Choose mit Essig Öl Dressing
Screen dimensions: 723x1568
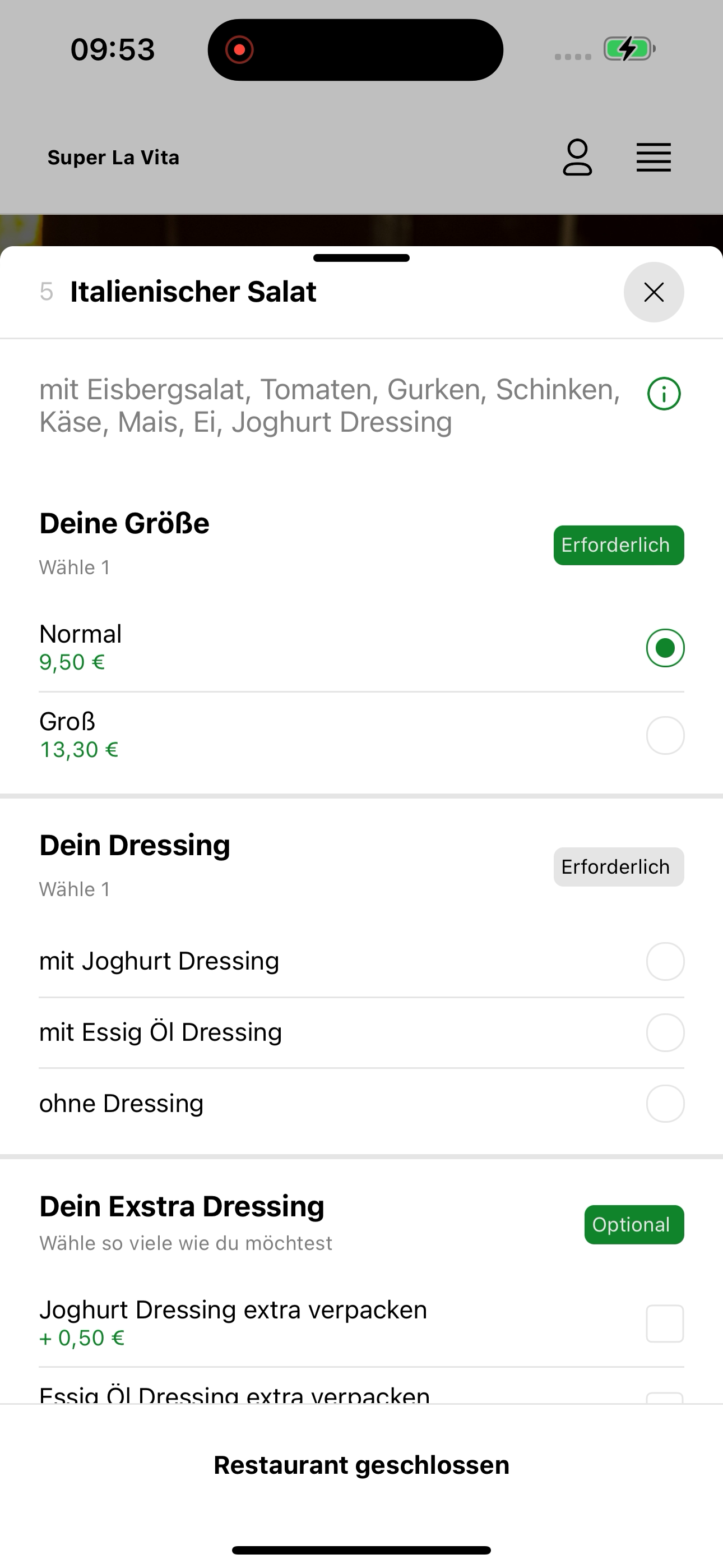click(x=361, y=1032)
